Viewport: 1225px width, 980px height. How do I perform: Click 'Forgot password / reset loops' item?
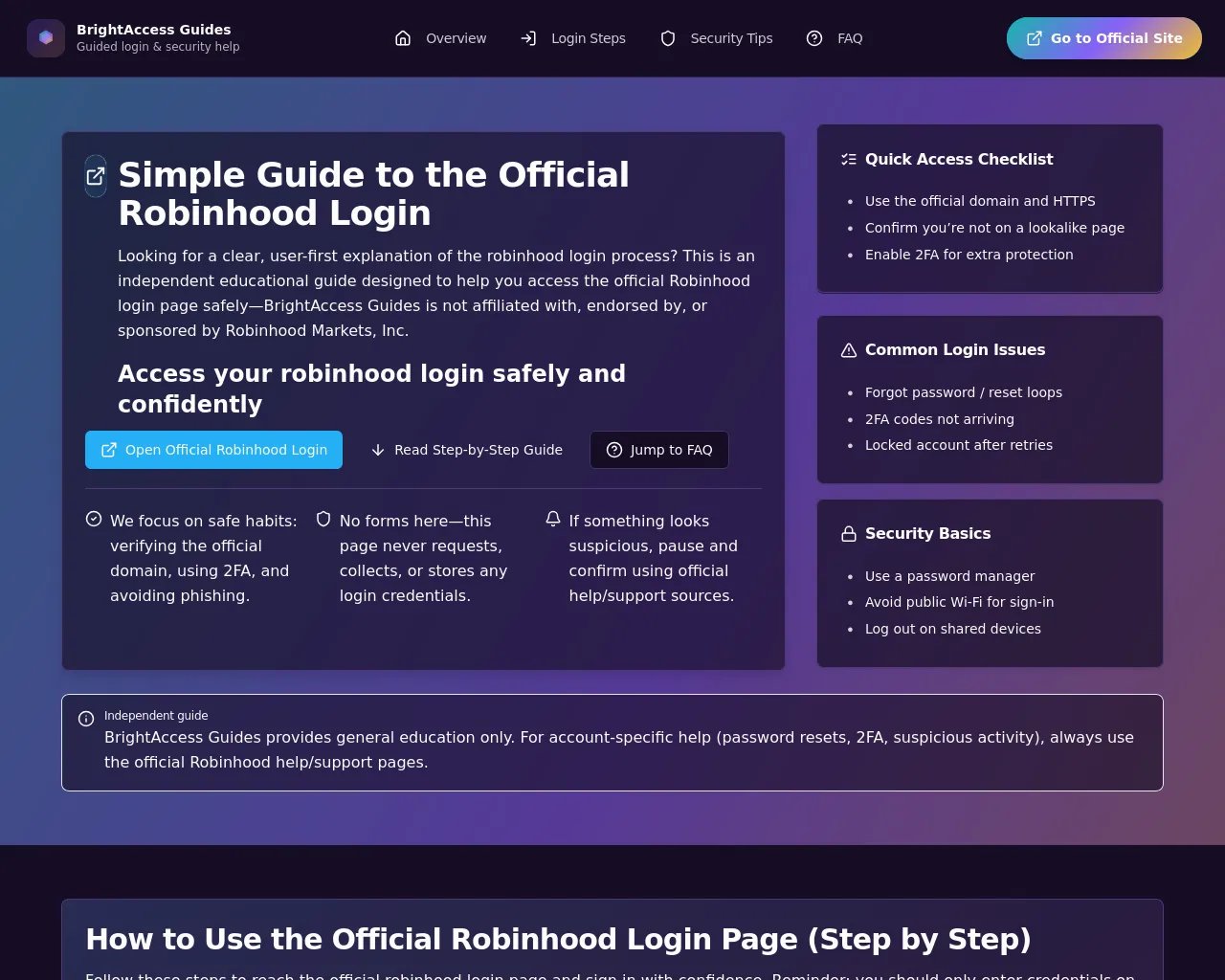tap(964, 392)
